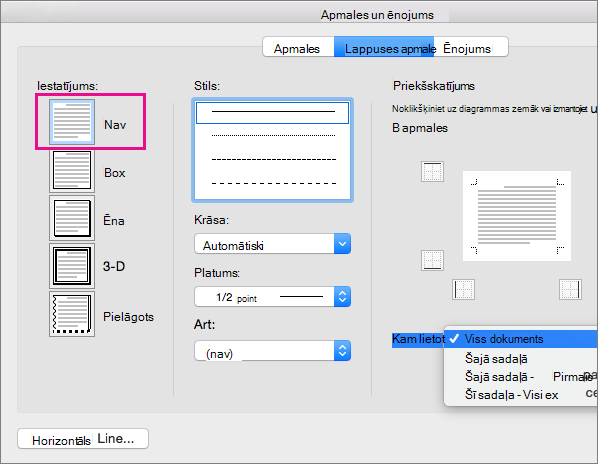Open the Krāsa color dropdown
Viewport: 598px width, 464px height.
tap(272, 244)
